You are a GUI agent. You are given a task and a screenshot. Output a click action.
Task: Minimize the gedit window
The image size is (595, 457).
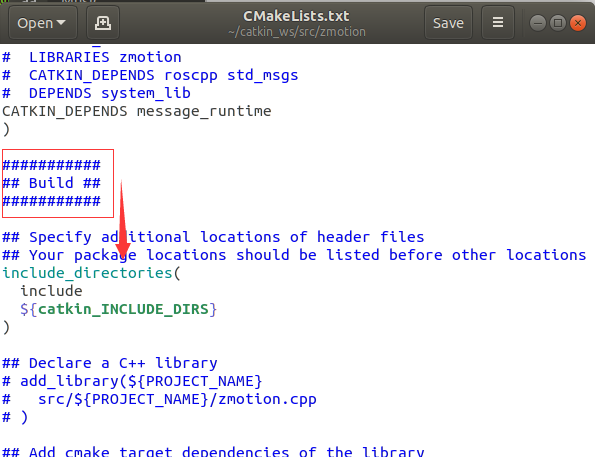click(x=537, y=23)
